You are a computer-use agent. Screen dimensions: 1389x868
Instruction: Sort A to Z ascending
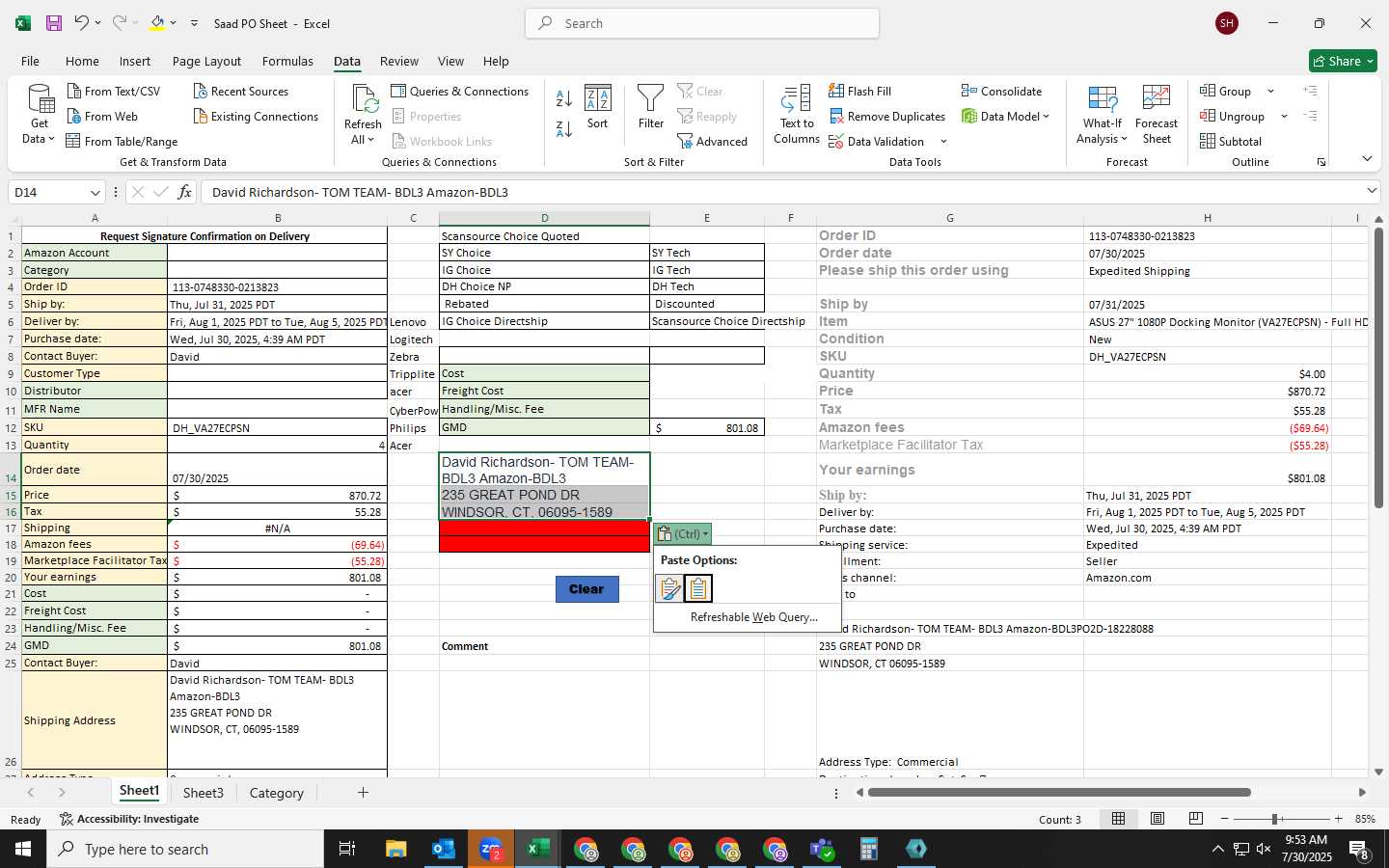564,98
